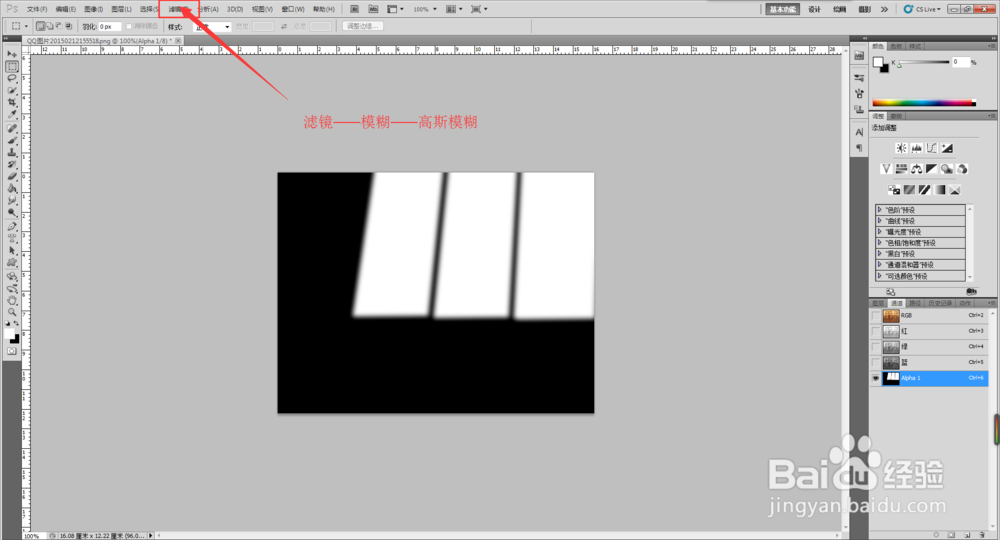Toggle visibility of Red (红) channel

pyautogui.click(x=876, y=332)
